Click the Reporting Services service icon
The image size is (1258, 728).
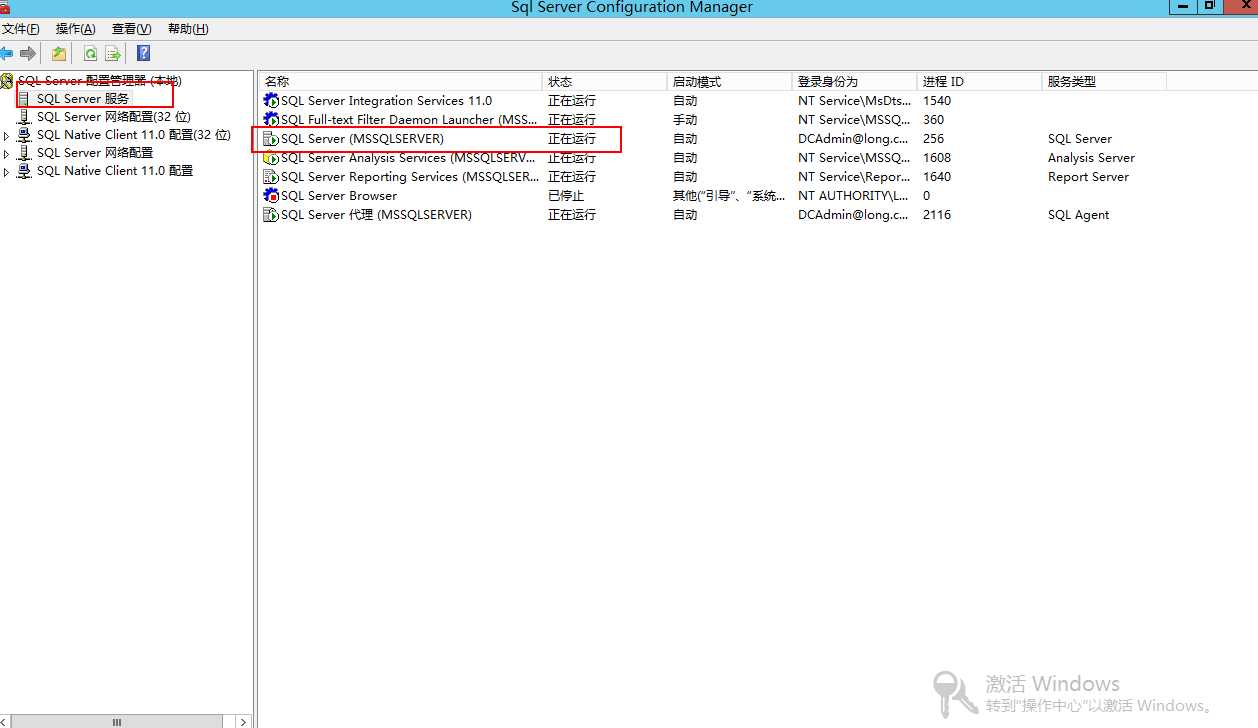click(x=271, y=177)
